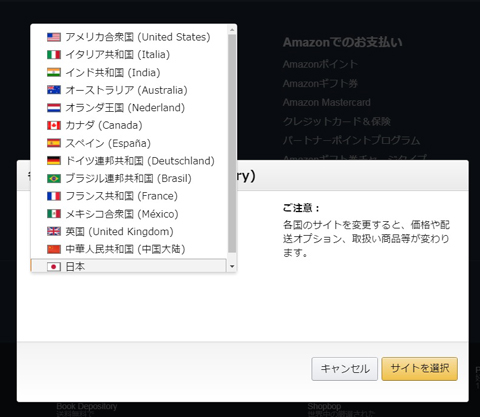Open the Amazonポイント link

320,64
